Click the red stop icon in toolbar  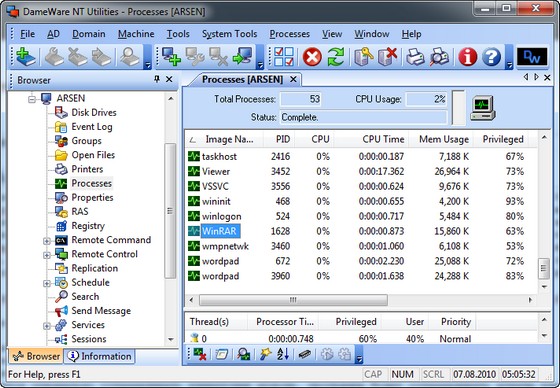coord(312,57)
